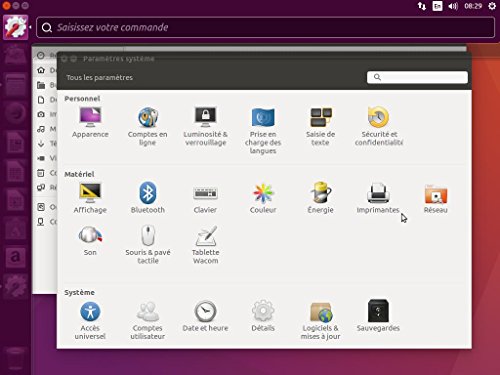Image resolution: width=500 pixels, height=375 pixels.
Task: Focus the settings search field
Action: 417,77
